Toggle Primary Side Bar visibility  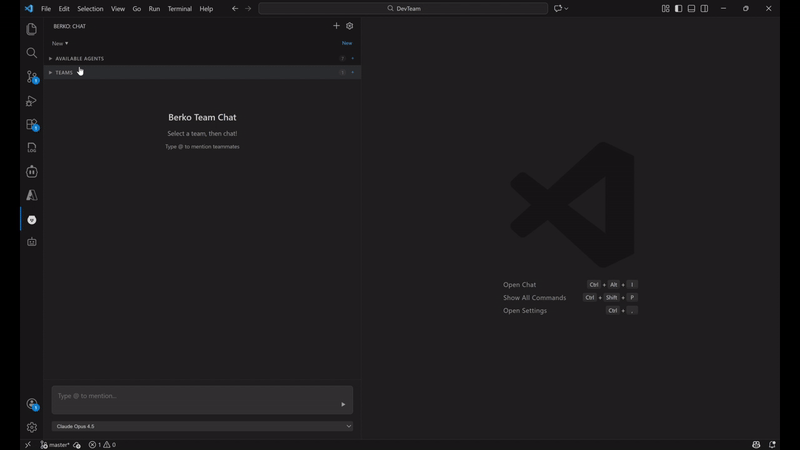[x=678, y=8]
